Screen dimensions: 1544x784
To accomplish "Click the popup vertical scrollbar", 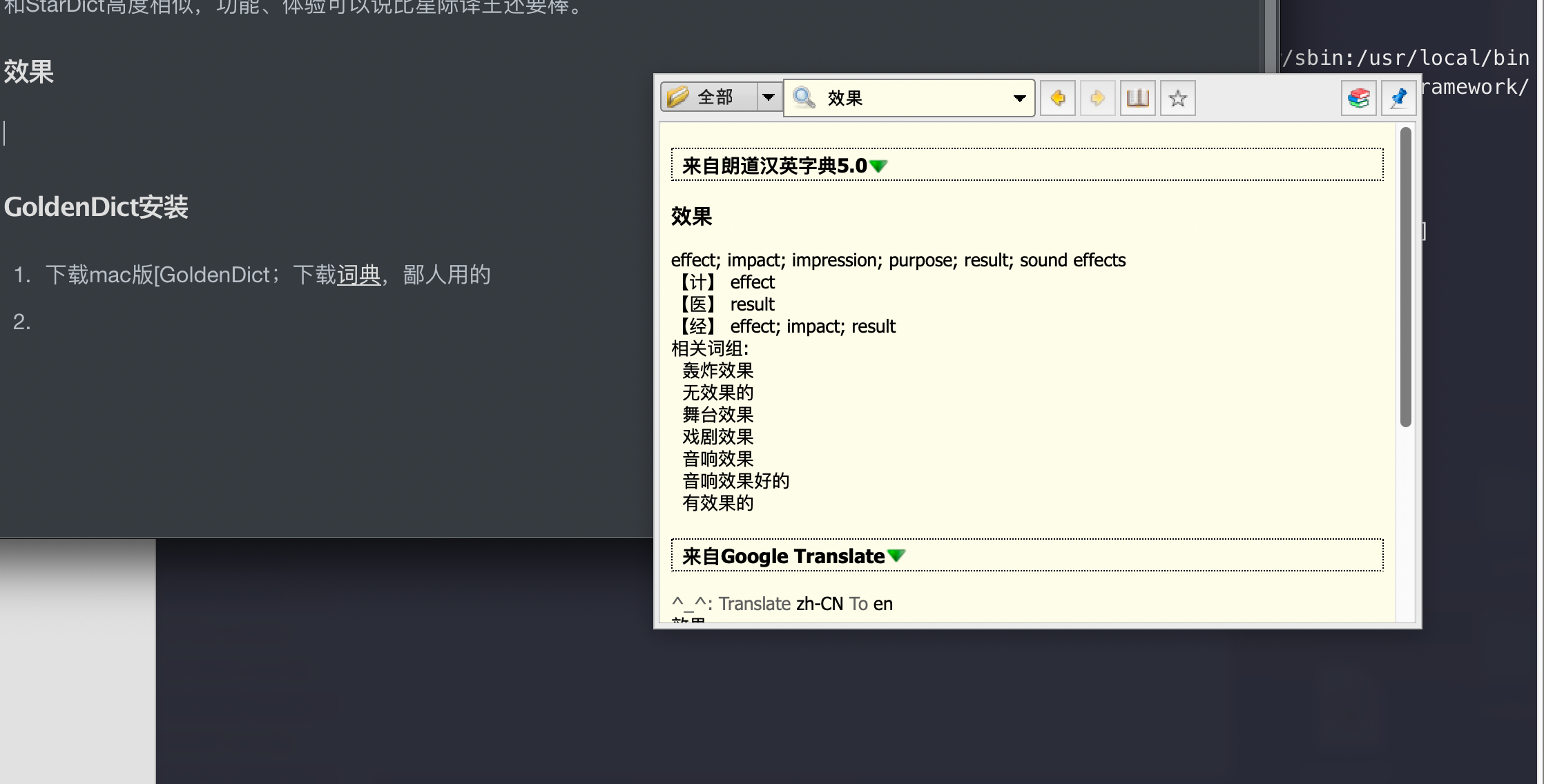I will (1405, 277).
